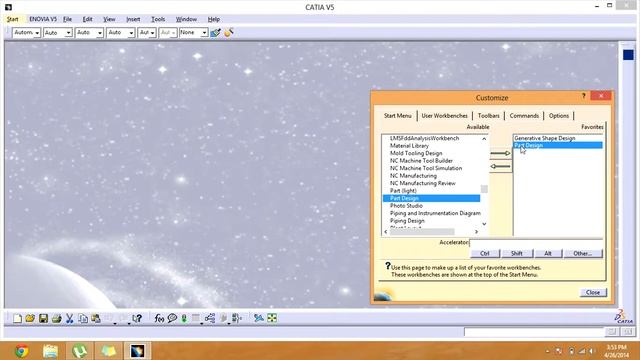Open Google Chrome from the taskbar
The height and width of the screenshot is (360, 640).
coord(22,351)
